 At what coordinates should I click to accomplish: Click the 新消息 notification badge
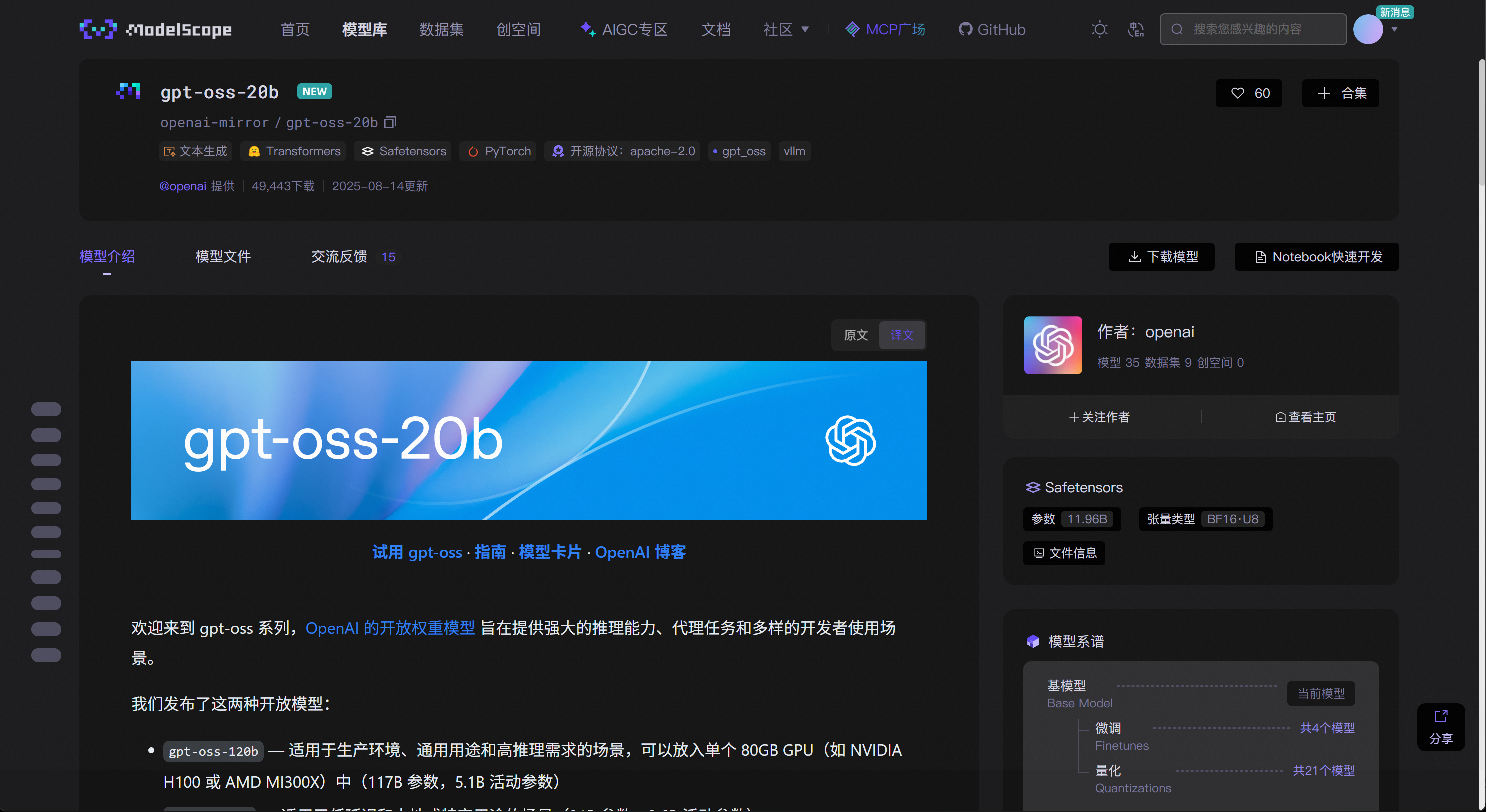(x=1394, y=12)
